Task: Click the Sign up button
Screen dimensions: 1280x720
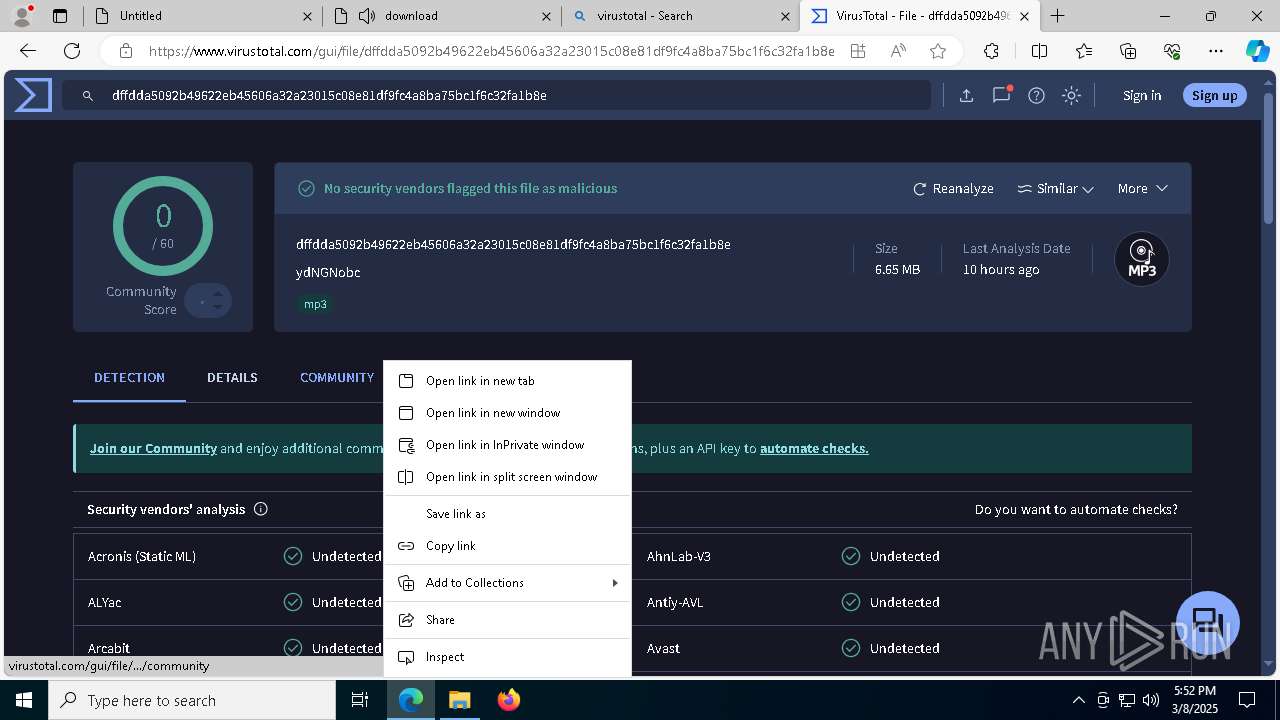Action: [1215, 96]
